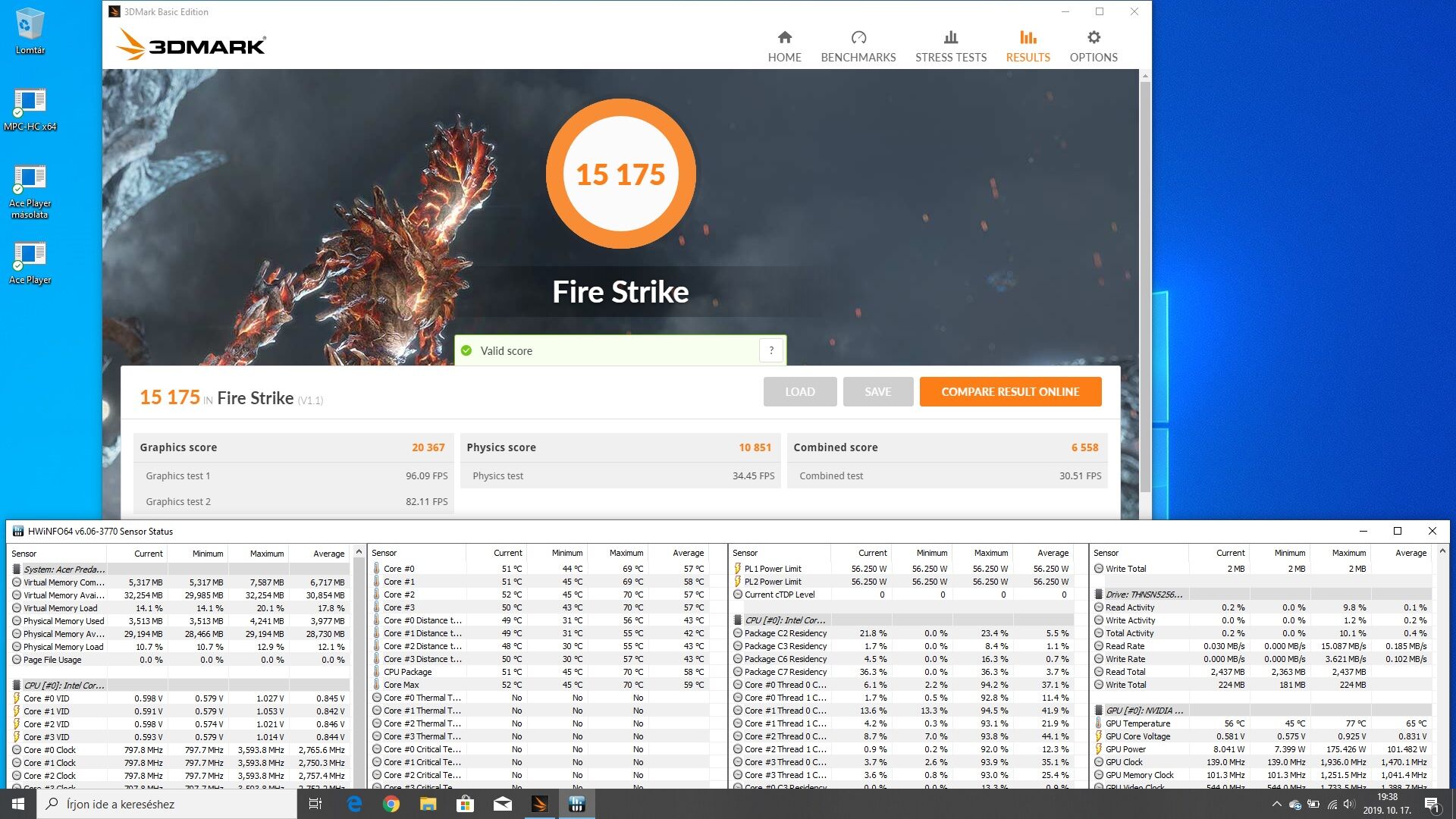Click the Maximum column header in third panel
This screenshot has width=1456, height=819.
click(x=983, y=553)
